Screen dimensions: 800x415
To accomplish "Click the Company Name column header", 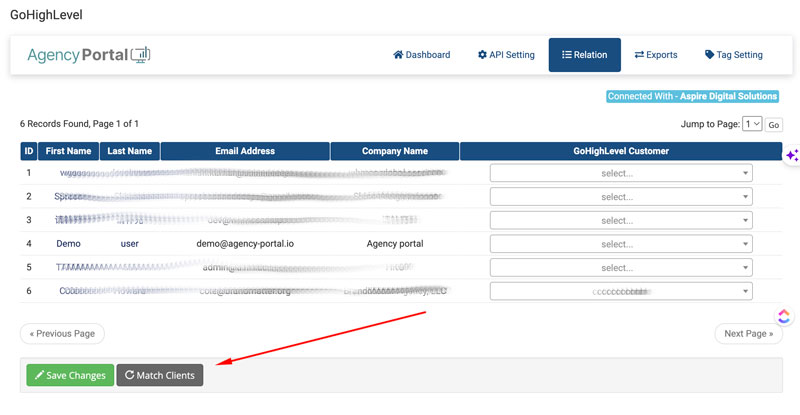I will point(395,151).
